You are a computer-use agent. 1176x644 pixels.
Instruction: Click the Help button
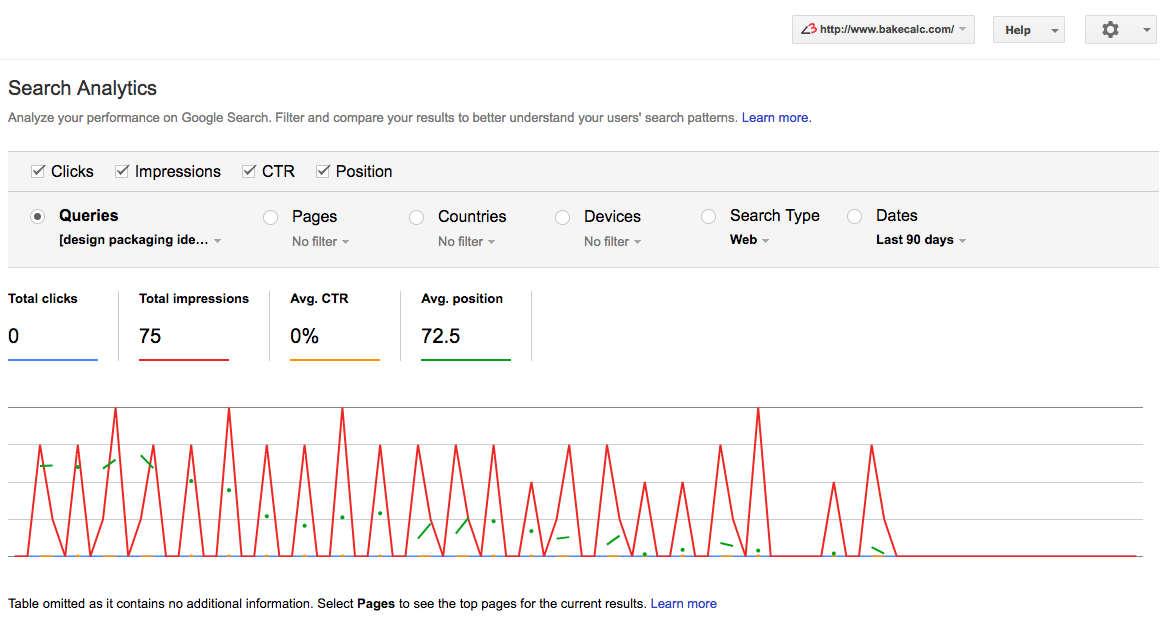(1027, 30)
